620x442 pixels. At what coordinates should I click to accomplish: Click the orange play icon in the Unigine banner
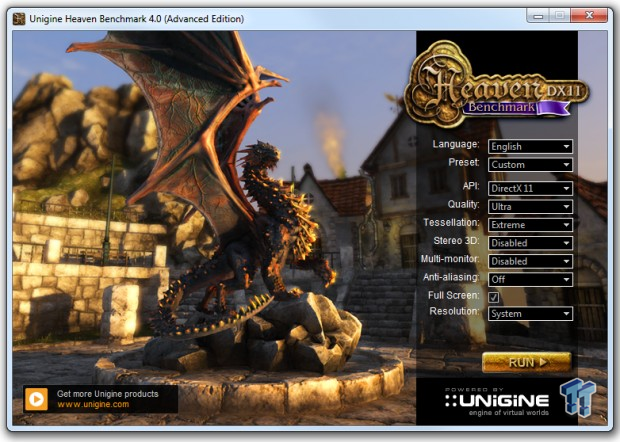(36, 399)
